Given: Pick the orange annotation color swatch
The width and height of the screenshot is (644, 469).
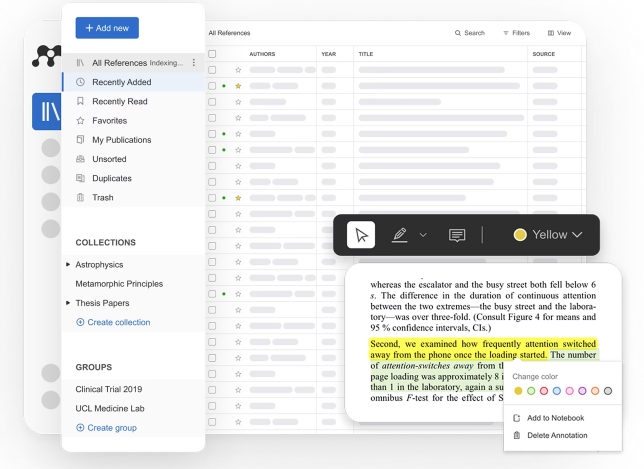Looking at the screenshot, I should click(595, 391).
